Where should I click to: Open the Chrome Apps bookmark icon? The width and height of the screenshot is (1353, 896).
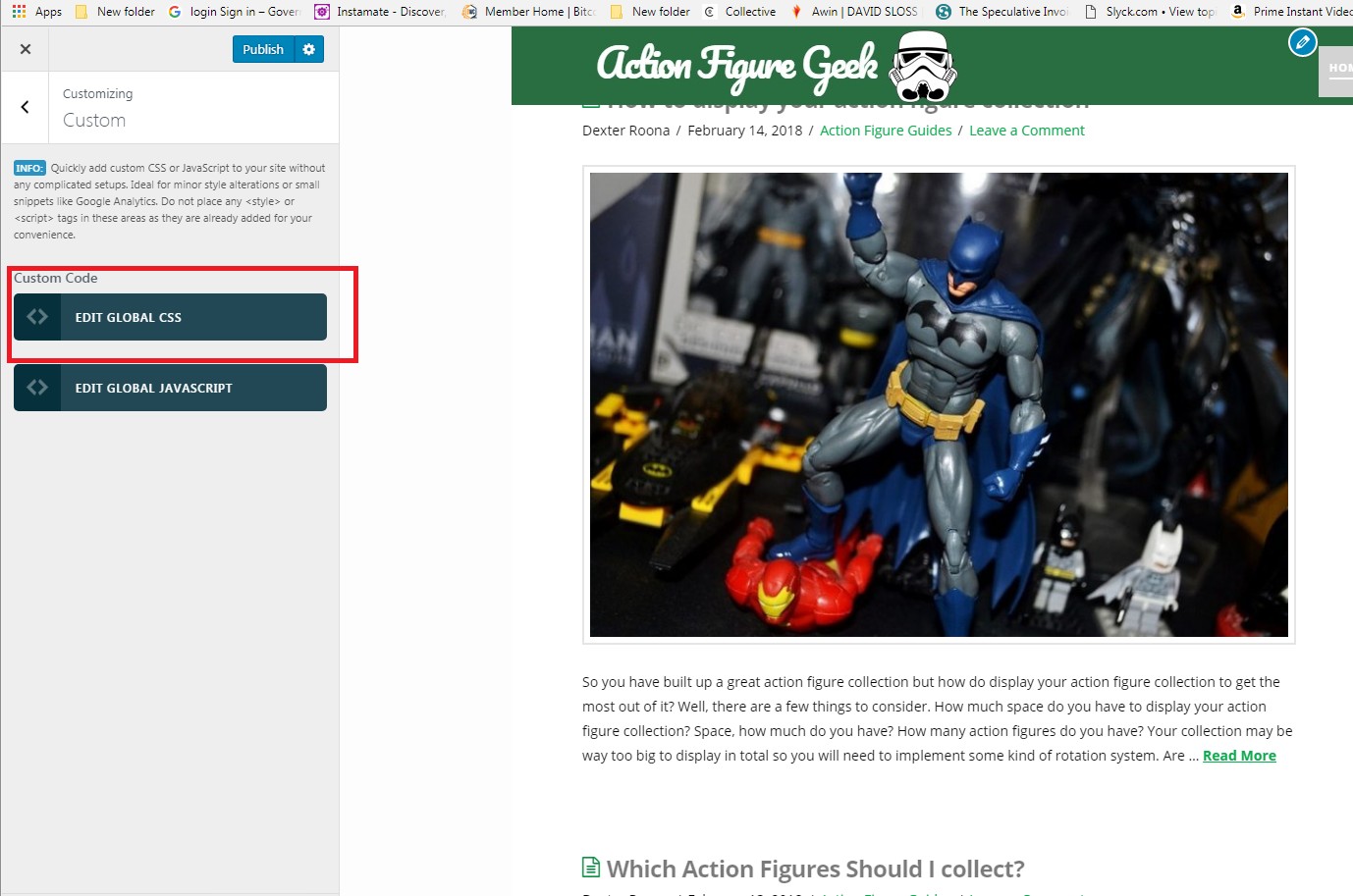pos(20,12)
